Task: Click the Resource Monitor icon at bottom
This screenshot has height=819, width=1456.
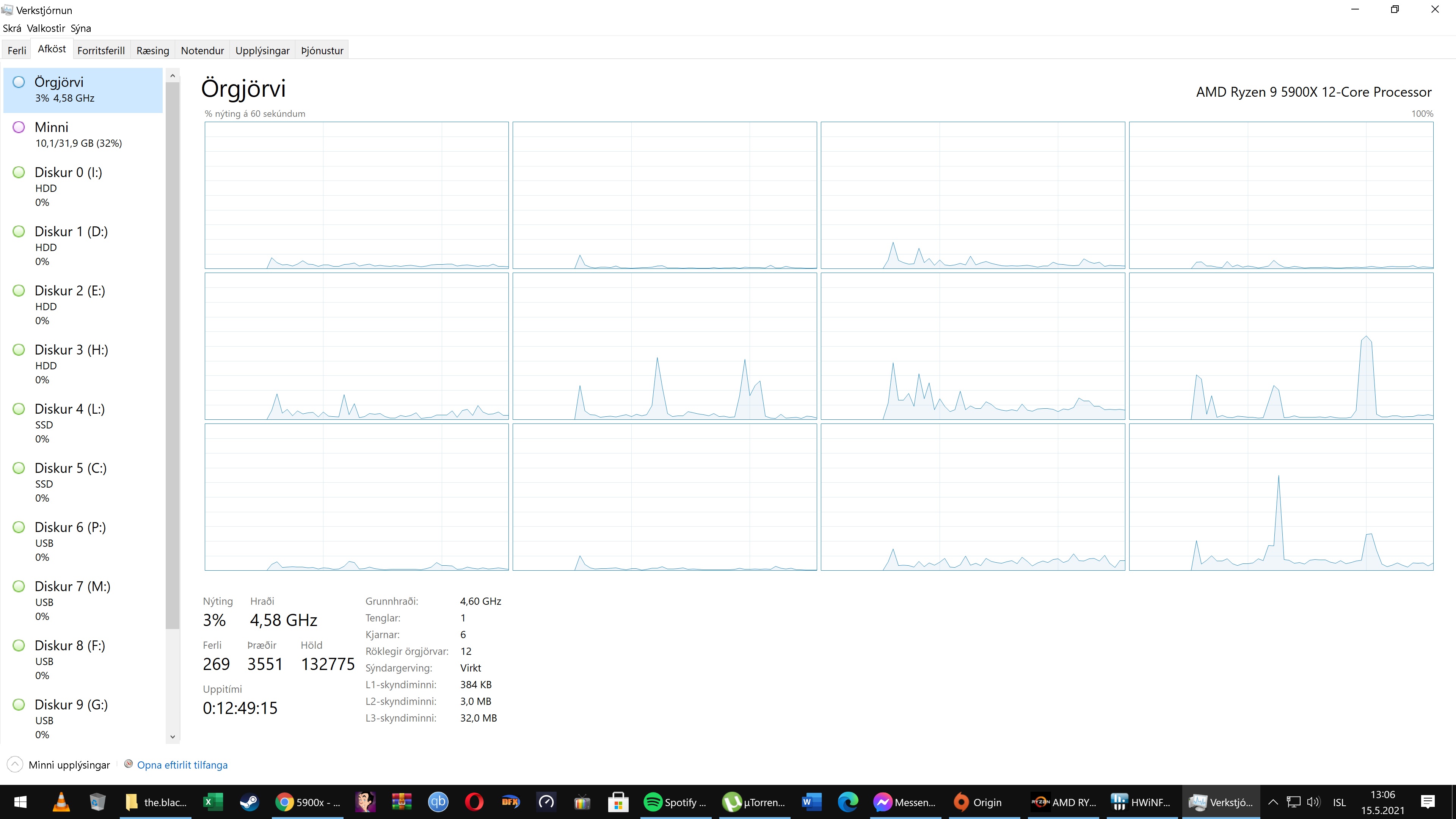Action: pyautogui.click(x=129, y=764)
